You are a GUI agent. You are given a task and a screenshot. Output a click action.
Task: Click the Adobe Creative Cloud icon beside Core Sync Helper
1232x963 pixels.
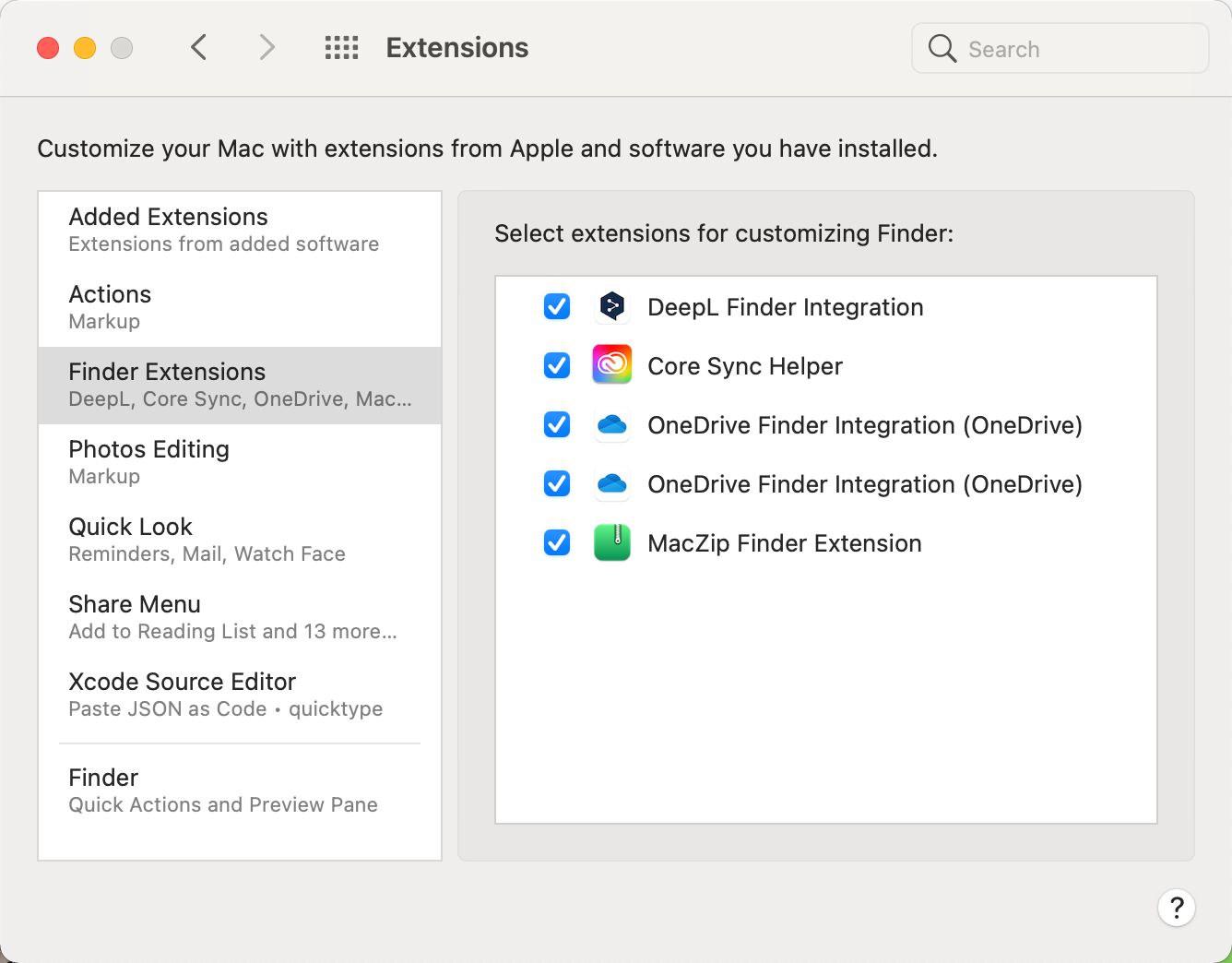[x=611, y=365]
